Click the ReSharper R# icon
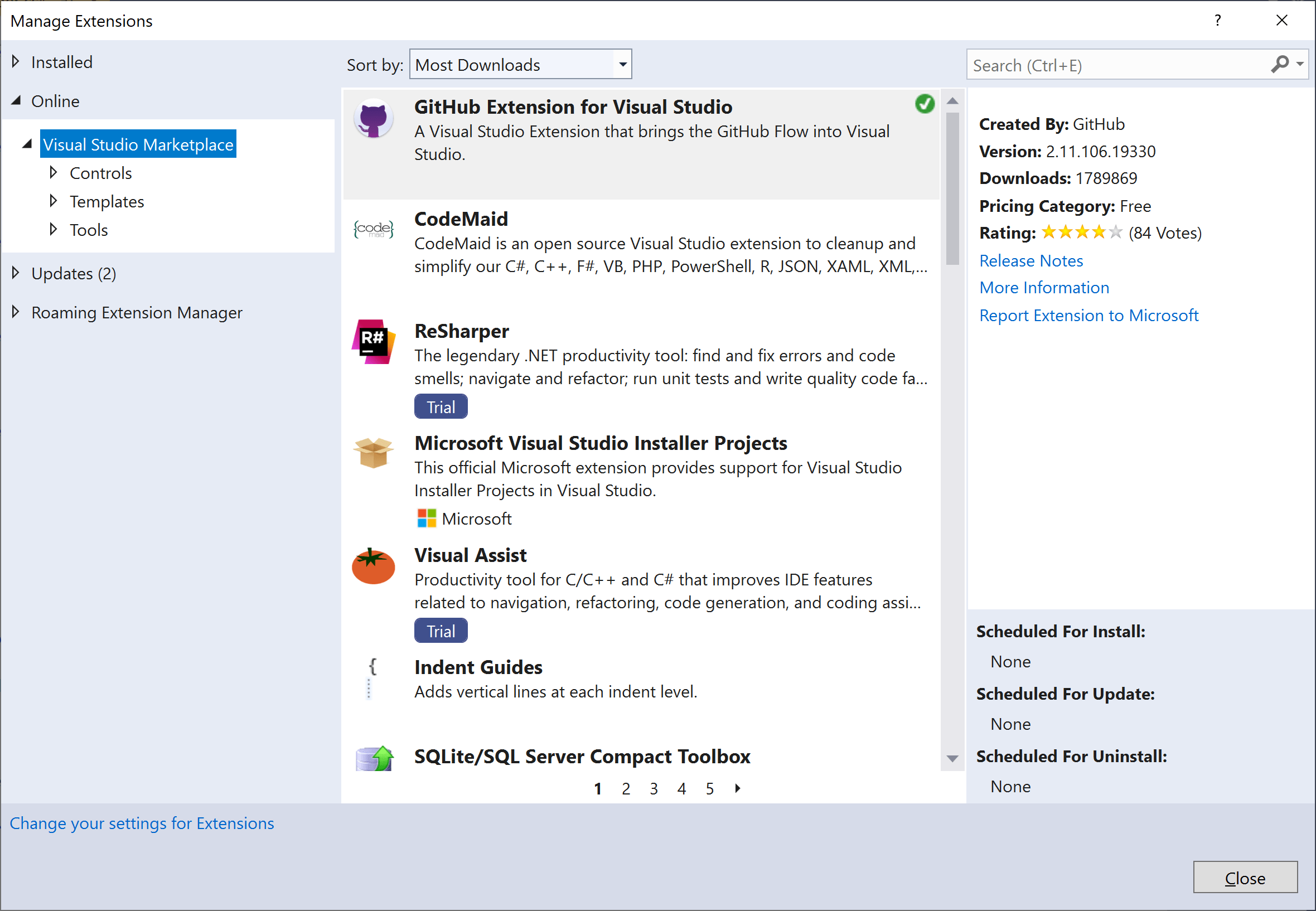The width and height of the screenshot is (1316, 911). click(374, 342)
